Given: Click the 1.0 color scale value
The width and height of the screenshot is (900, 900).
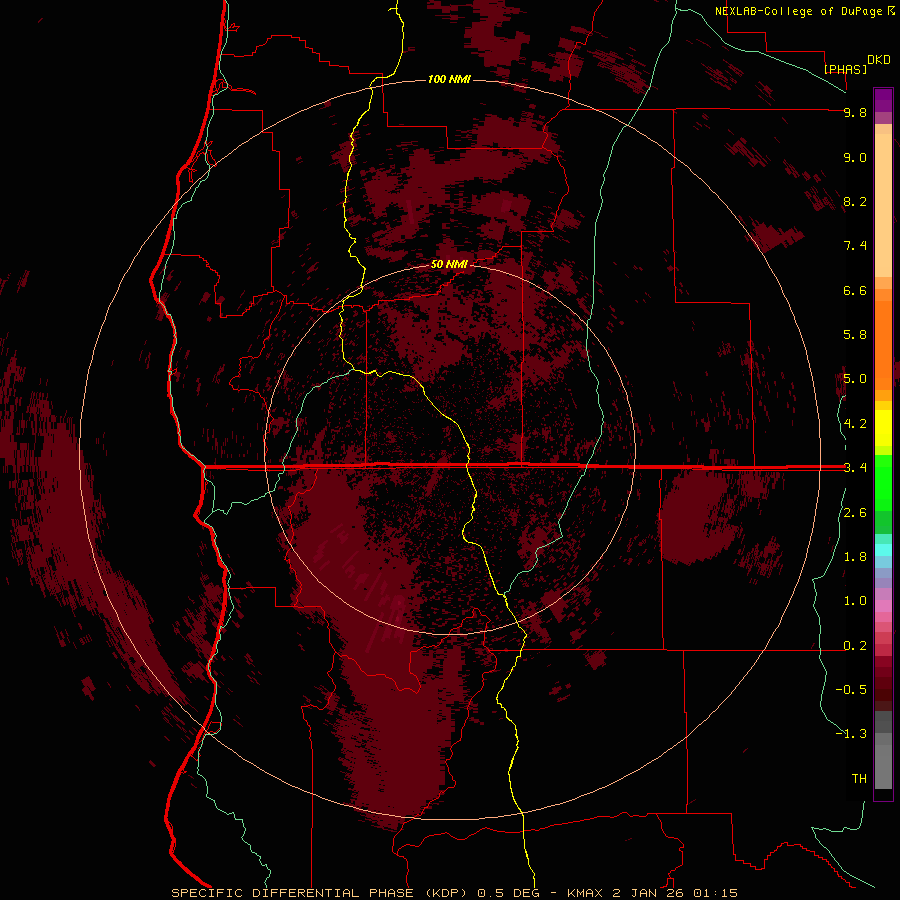Looking at the screenshot, I should tap(855, 601).
